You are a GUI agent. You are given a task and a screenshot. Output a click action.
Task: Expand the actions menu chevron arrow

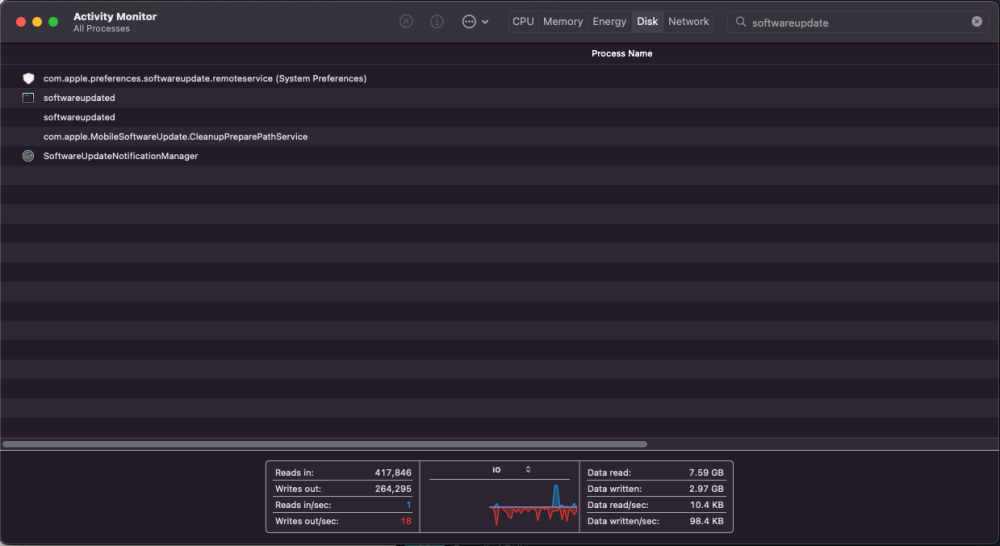[x=485, y=22]
